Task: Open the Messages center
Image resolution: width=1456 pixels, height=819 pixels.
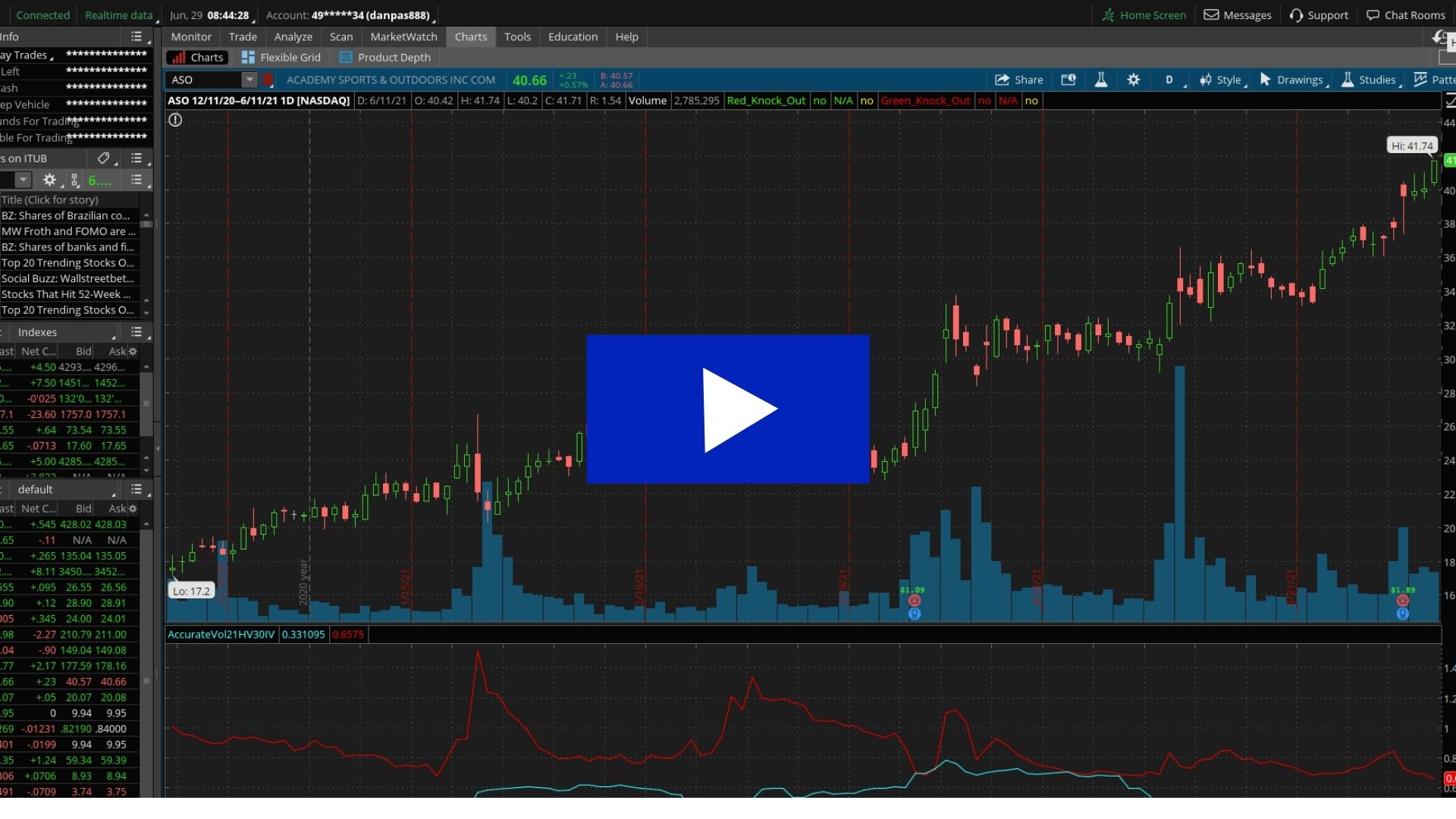Action: click(x=1237, y=15)
